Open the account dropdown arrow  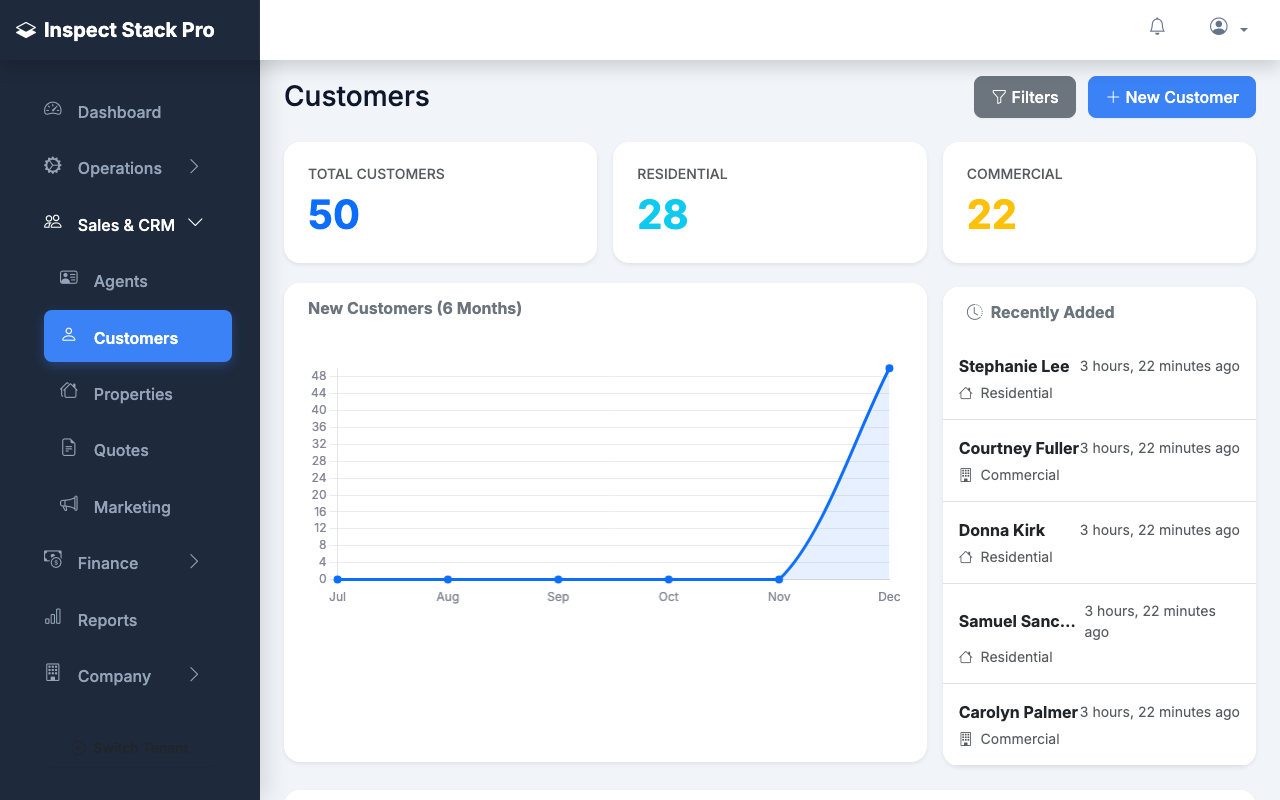pos(1243,30)
